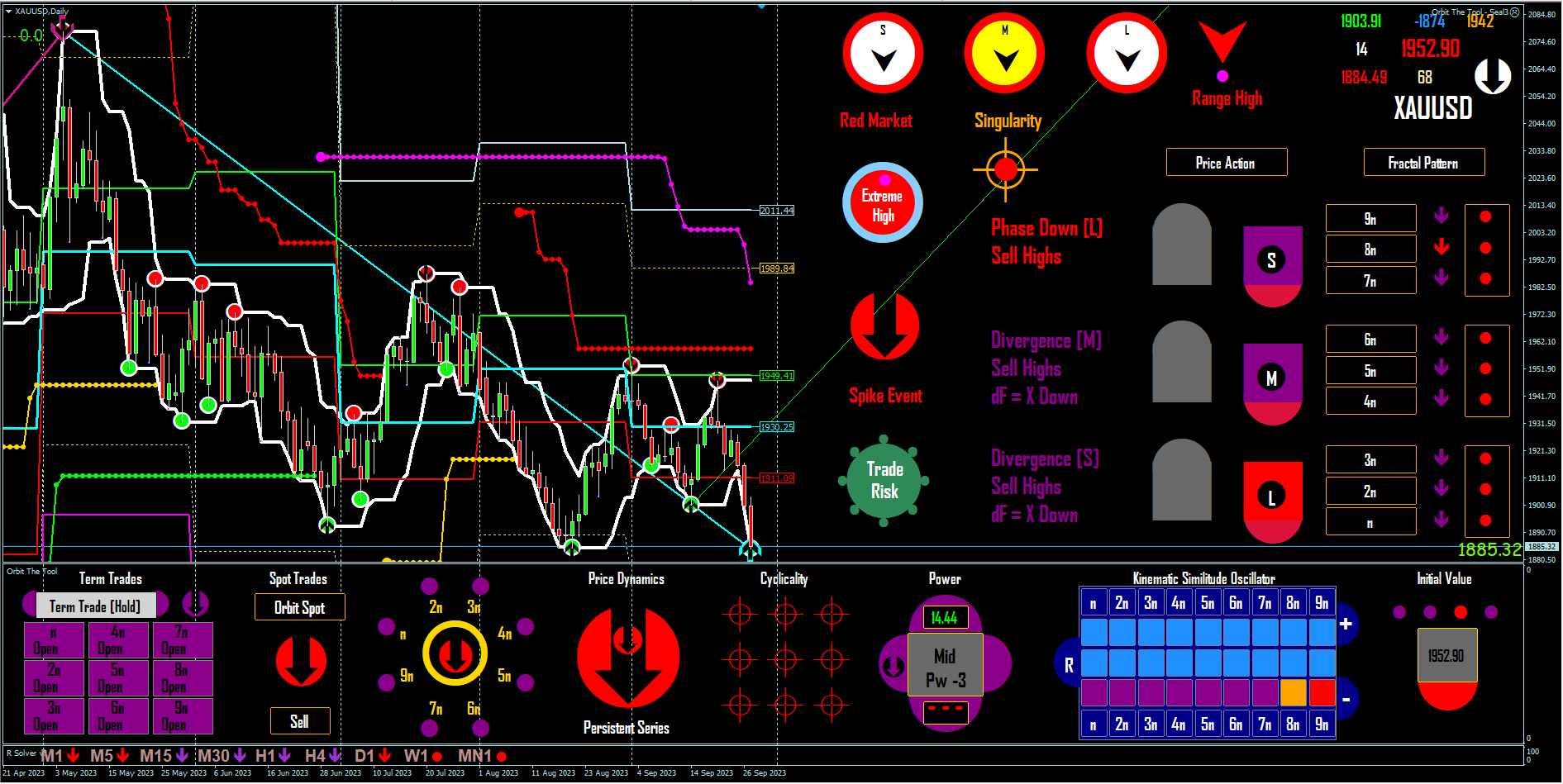The width and height of the screenshot is (1563, 784).
Task: Click the Extreme High circle indicator
Action: coord(883,203)
